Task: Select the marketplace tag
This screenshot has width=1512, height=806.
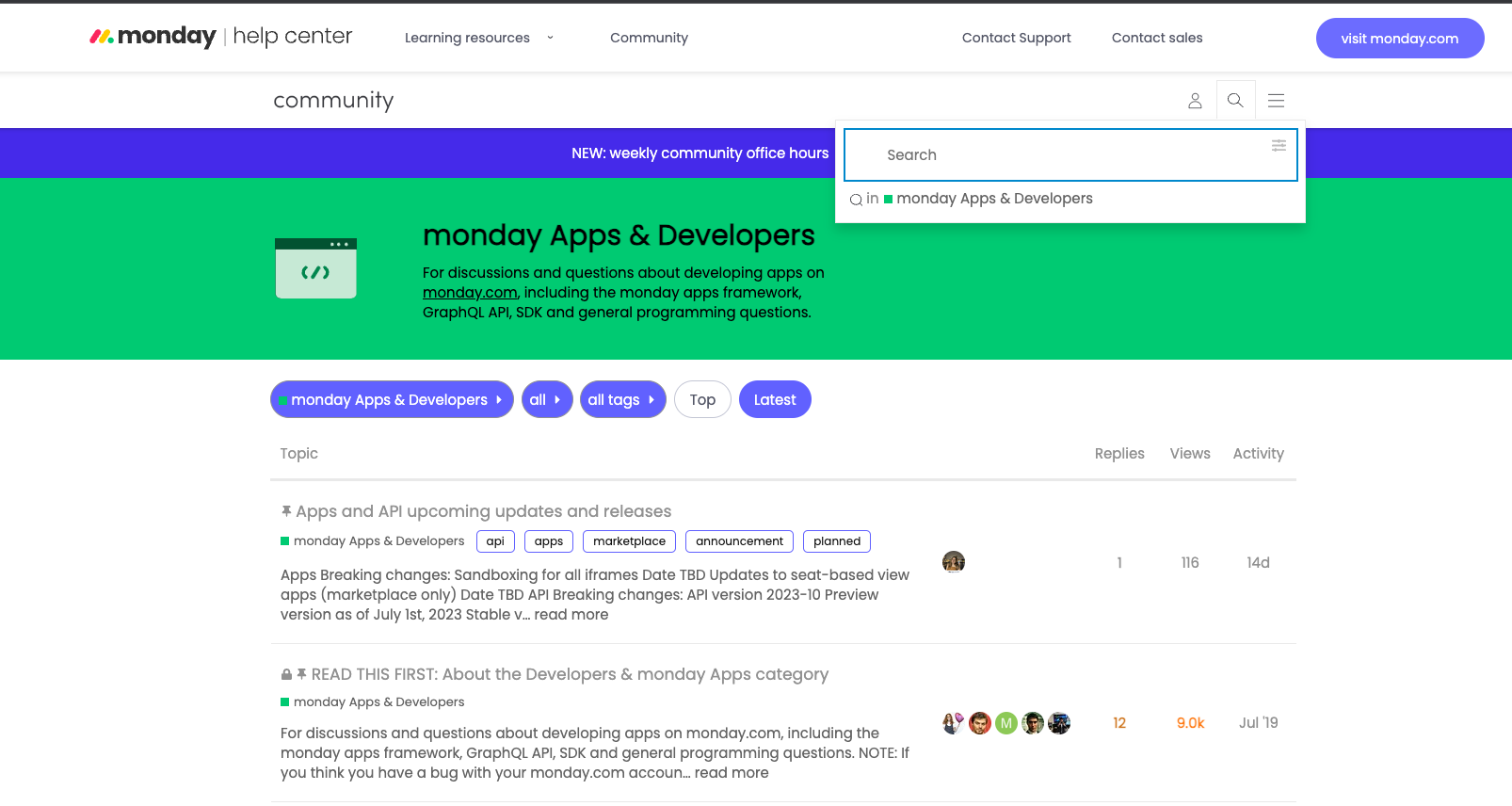Action: [629, 541]
